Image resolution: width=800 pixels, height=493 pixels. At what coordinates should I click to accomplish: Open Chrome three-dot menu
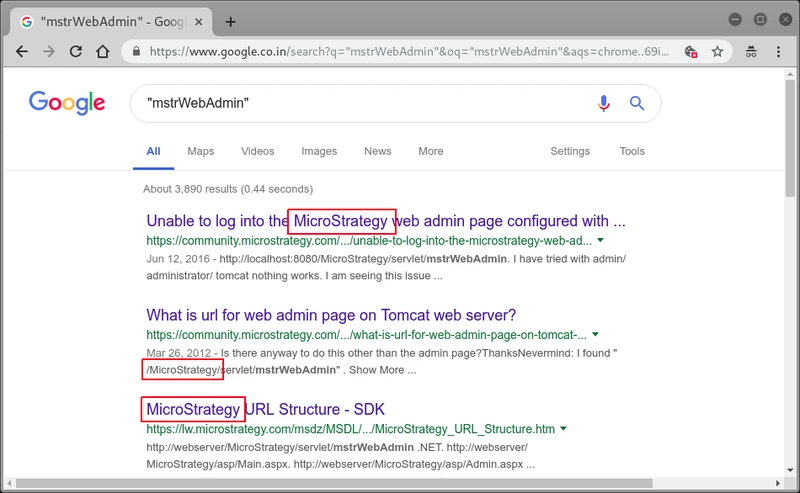click(778, 52)
